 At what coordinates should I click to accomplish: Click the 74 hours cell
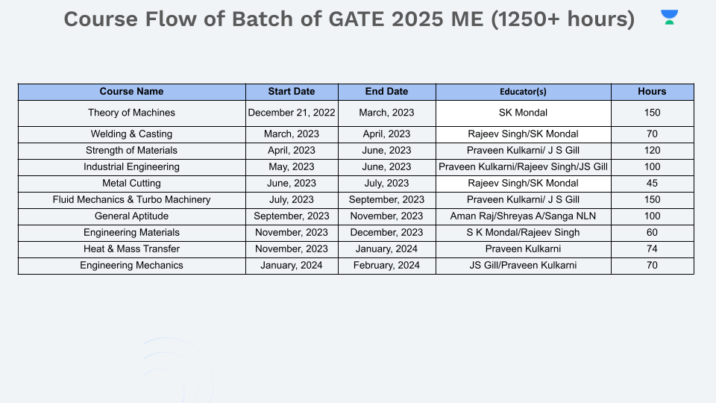pos(652,248)
